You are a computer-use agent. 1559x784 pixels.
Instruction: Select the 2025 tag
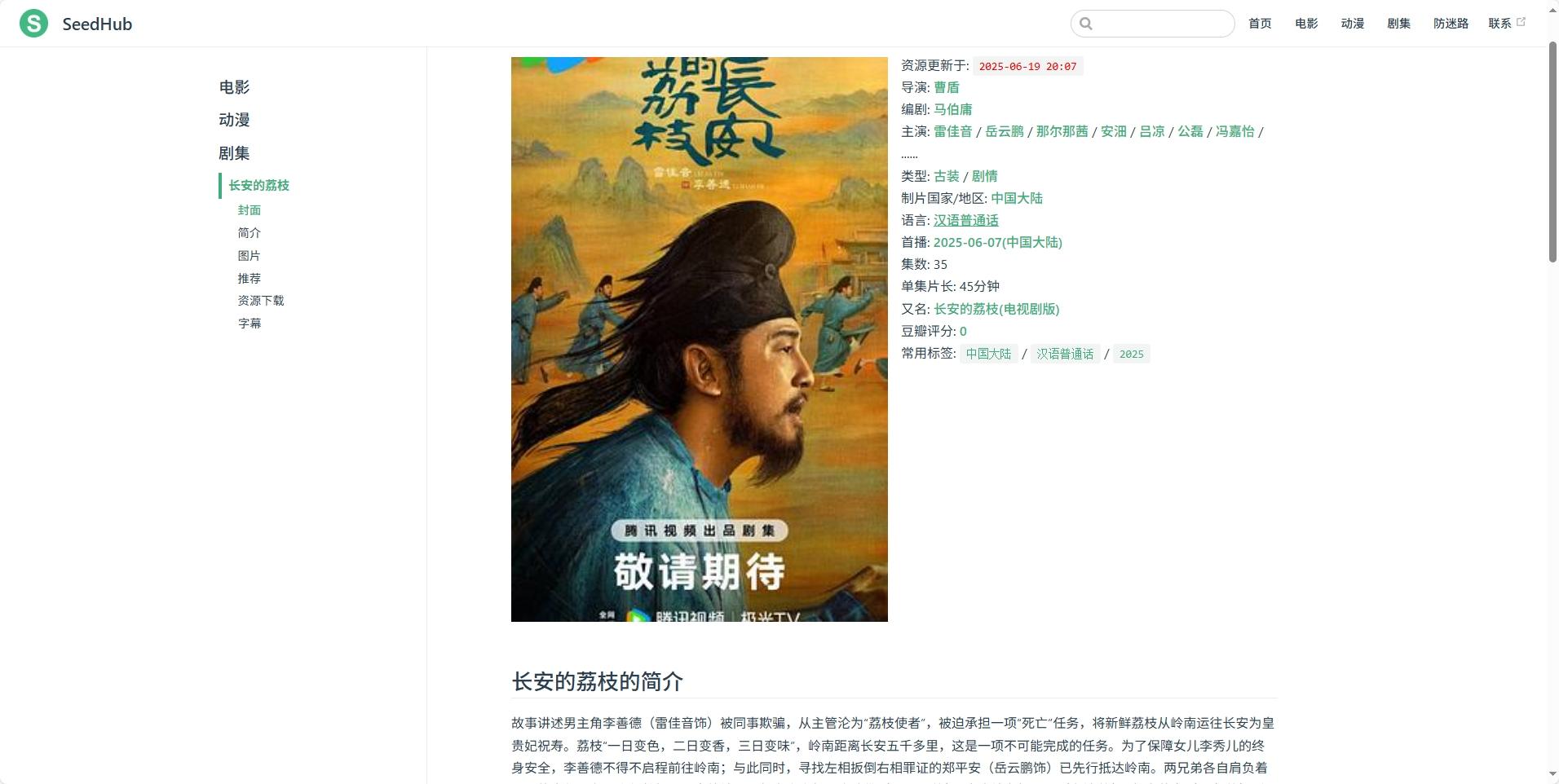[x=1131, y=354]
